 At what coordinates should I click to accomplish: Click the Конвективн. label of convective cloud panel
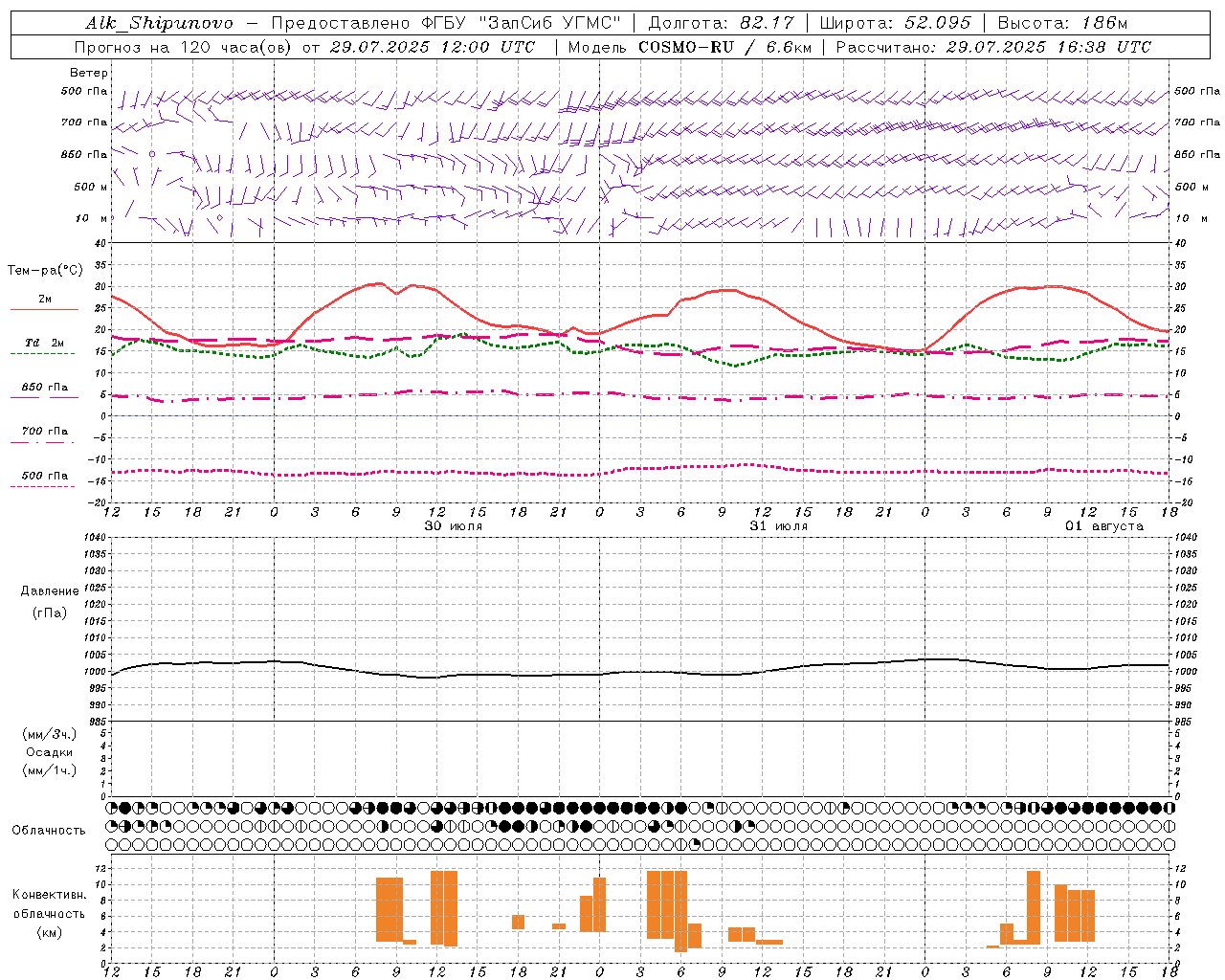tap(50, 895)
